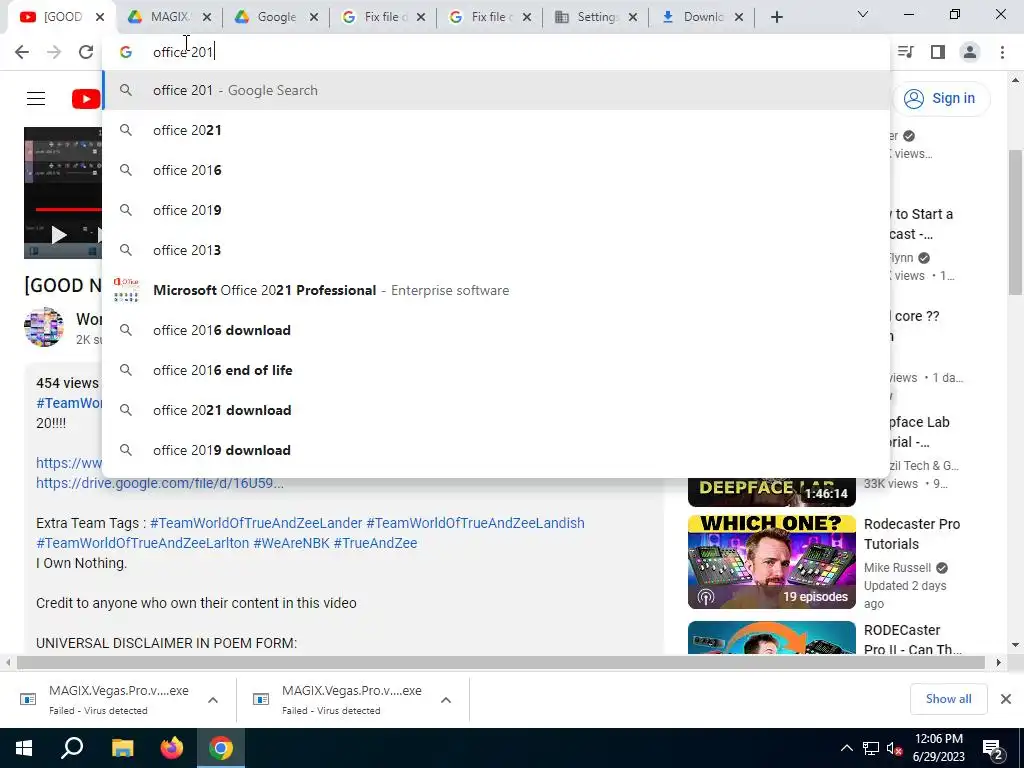The image size is (1024, 768).
Task: Open the media control playlist icon
Action: (906, 52)
